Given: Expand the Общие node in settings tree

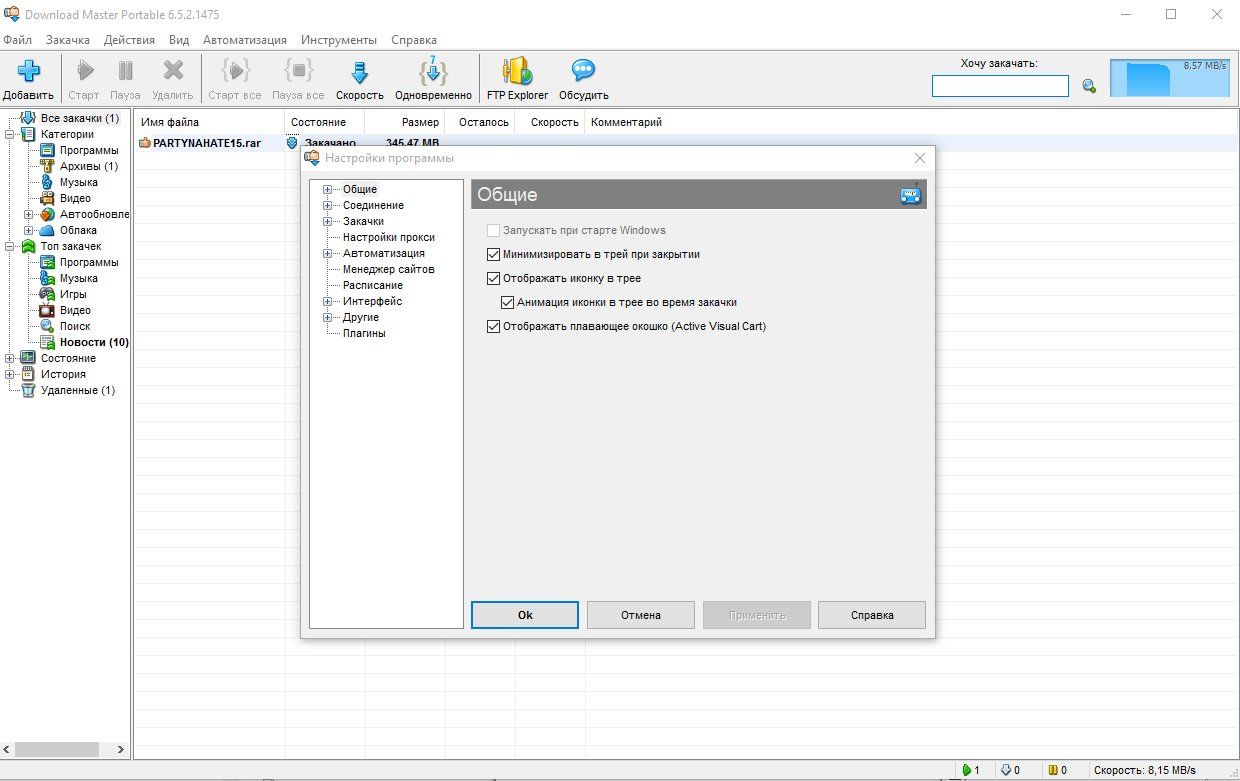Looking at the screenshot, I should (327, 189).
